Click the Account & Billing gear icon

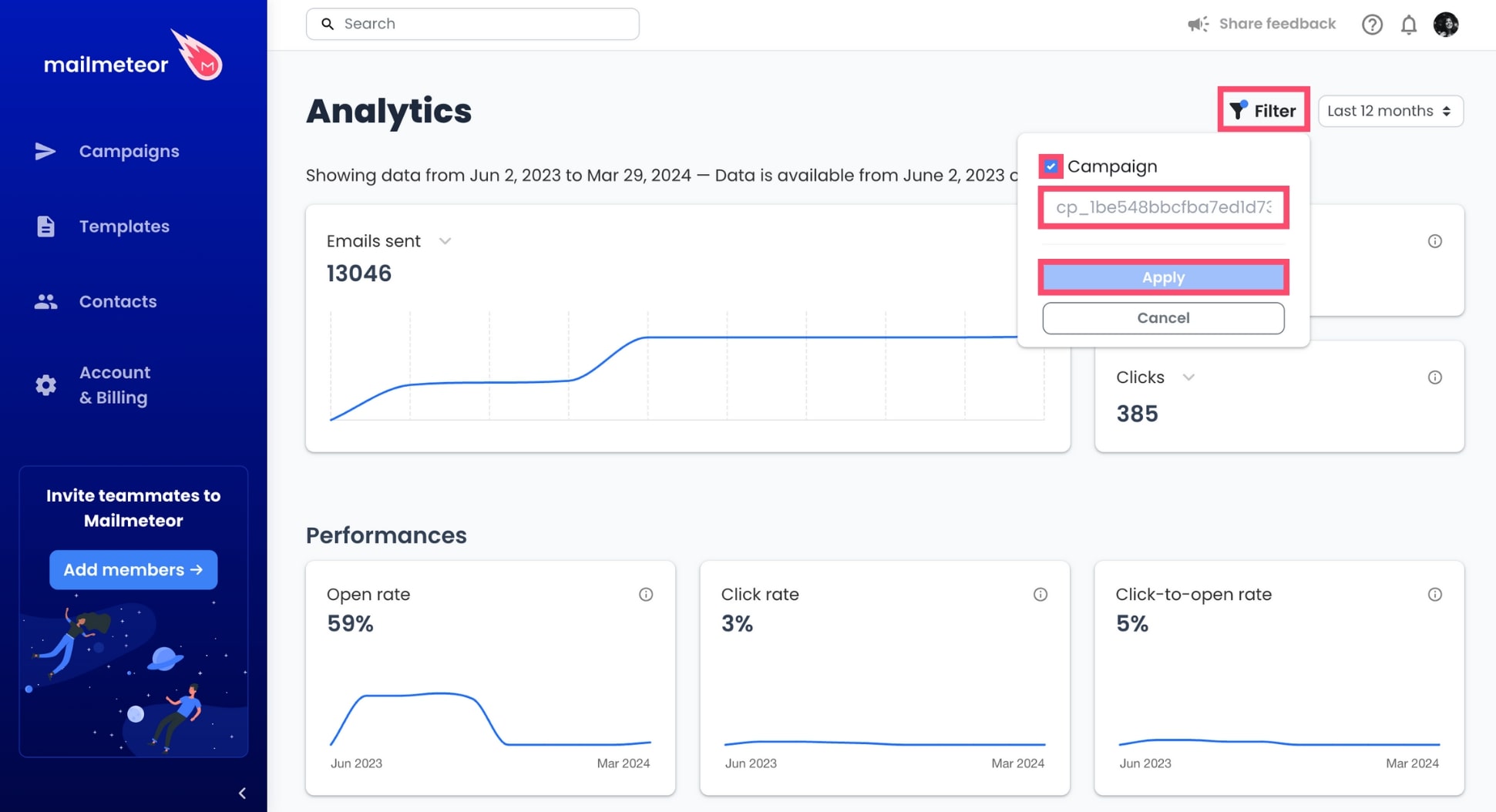tap(45, 385)
